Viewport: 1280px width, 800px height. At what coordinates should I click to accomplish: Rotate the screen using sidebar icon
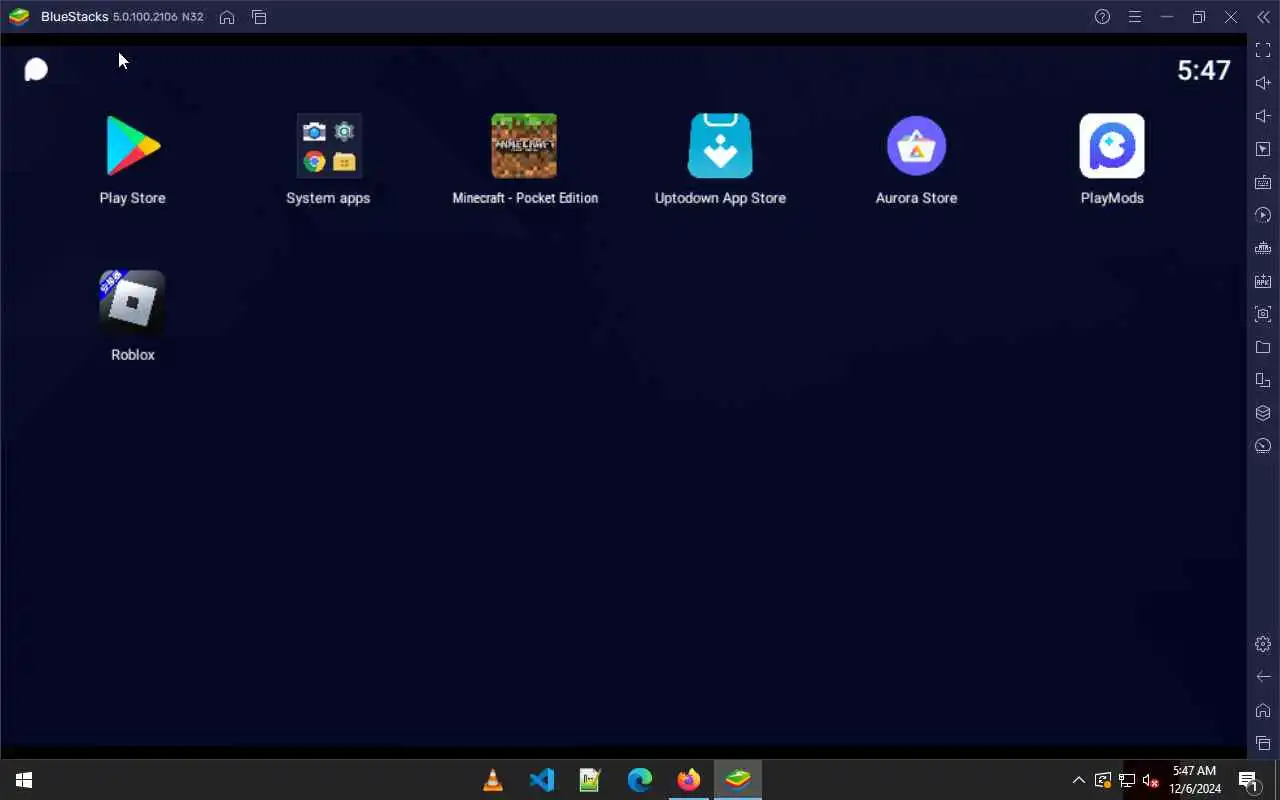pyautogui.click(x=1263, y=380)
